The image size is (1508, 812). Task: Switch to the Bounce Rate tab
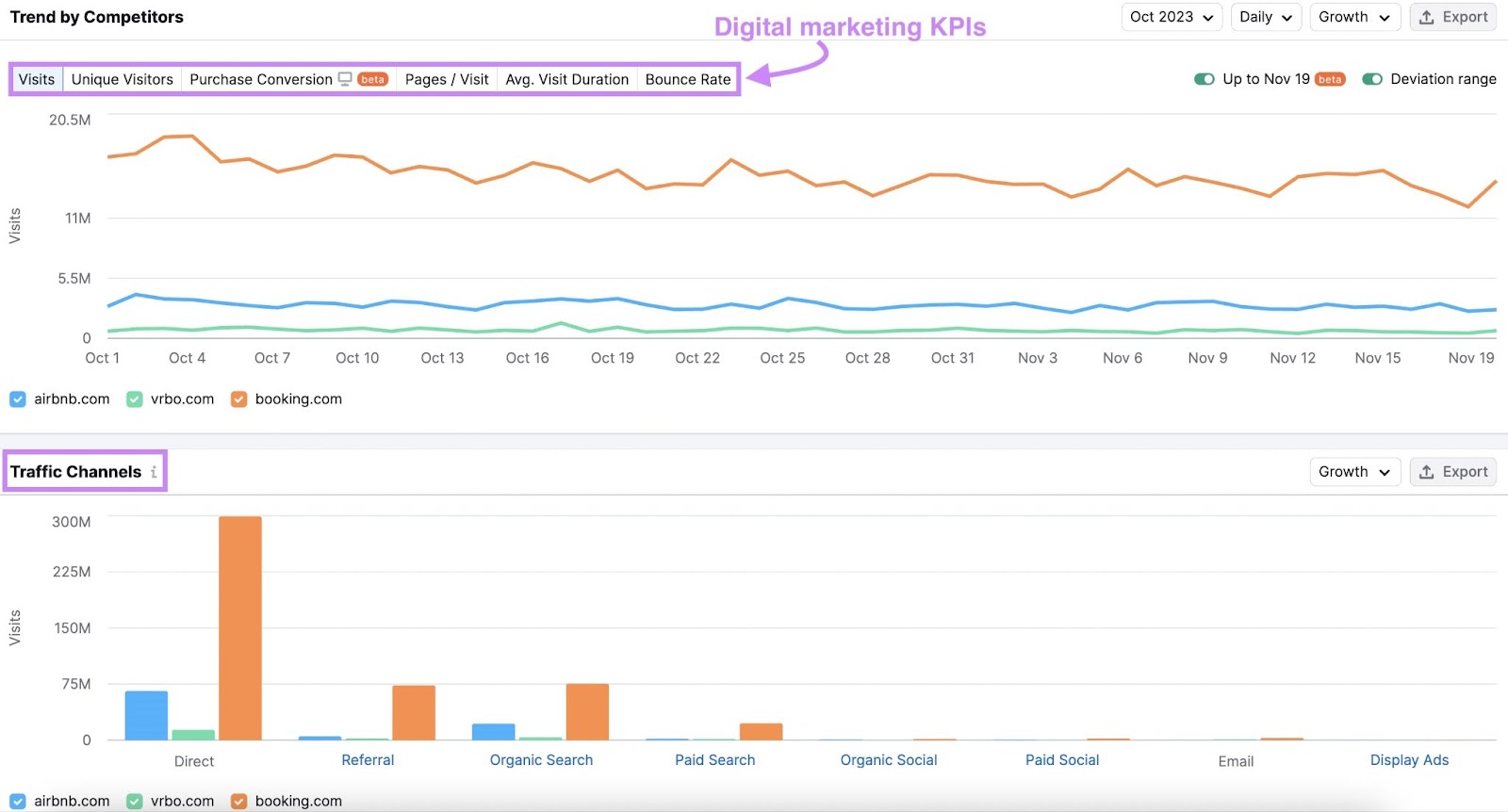coord(688,79)
